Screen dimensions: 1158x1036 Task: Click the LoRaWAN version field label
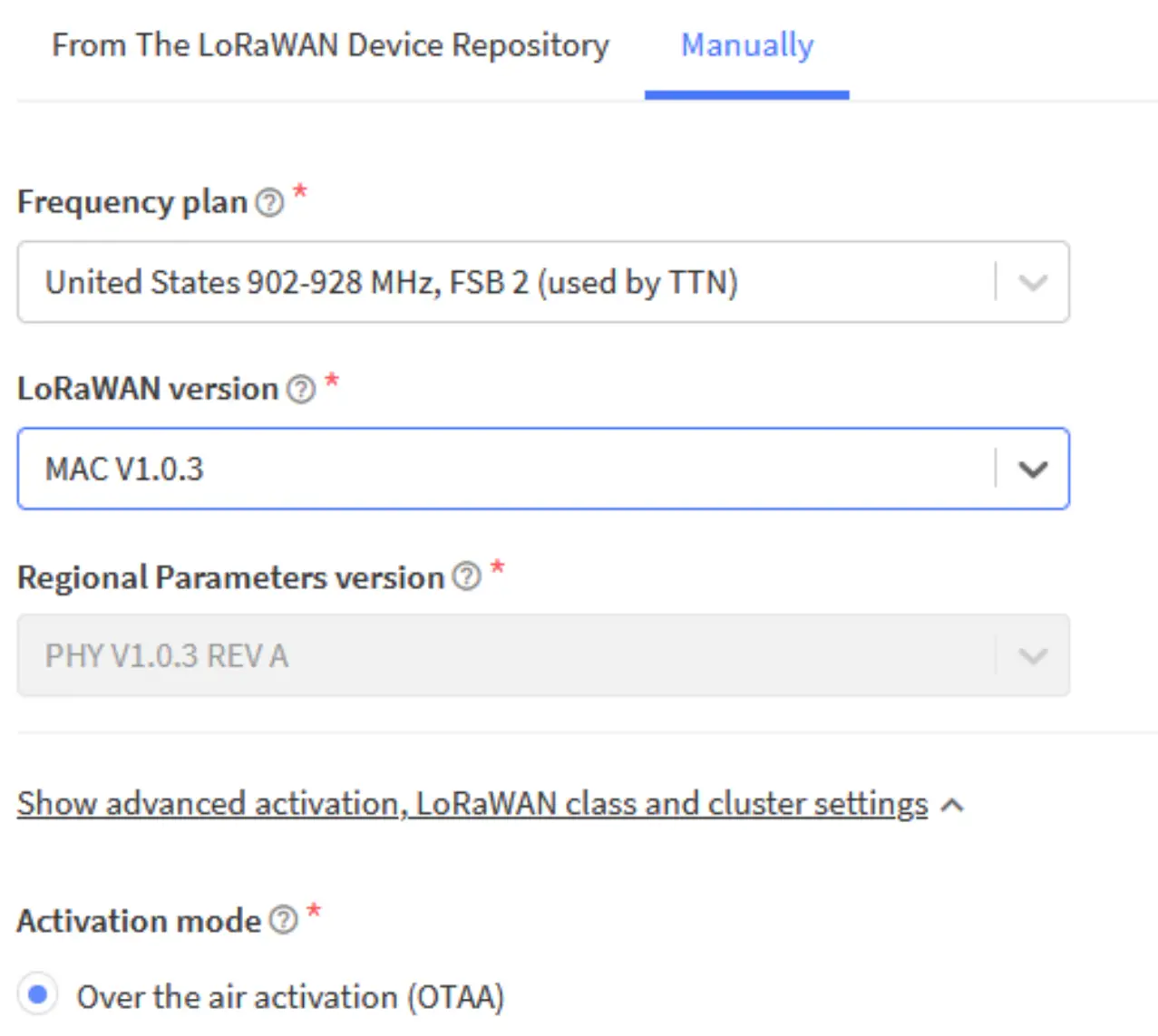[148, 389]
